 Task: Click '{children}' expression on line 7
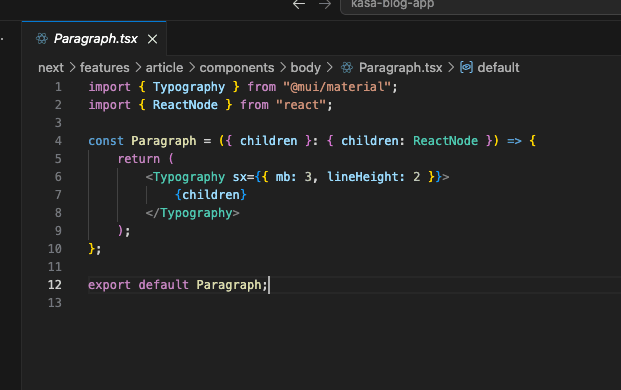(211, 195)
